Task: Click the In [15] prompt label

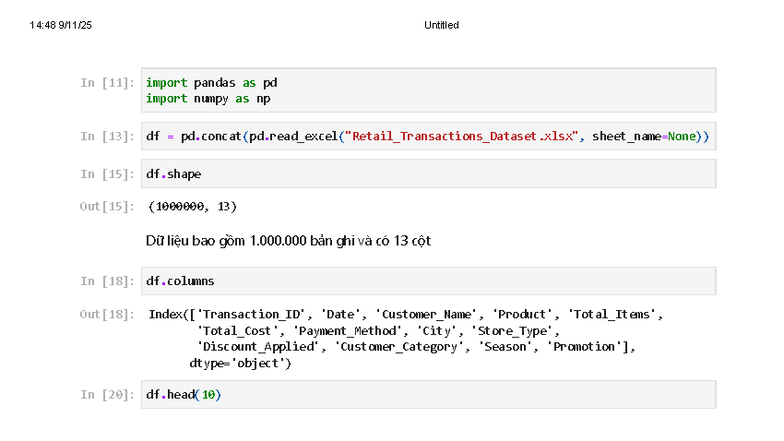Action: click(x=107, y=174)
